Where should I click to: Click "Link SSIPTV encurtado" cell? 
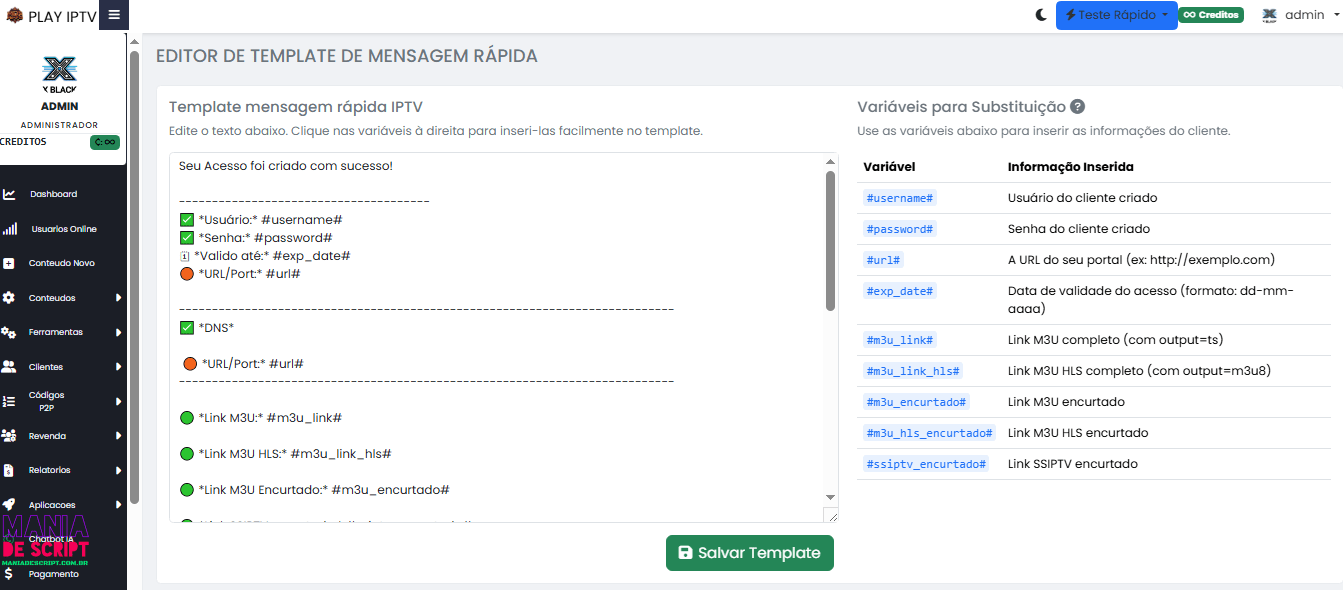click(1073, 464)
